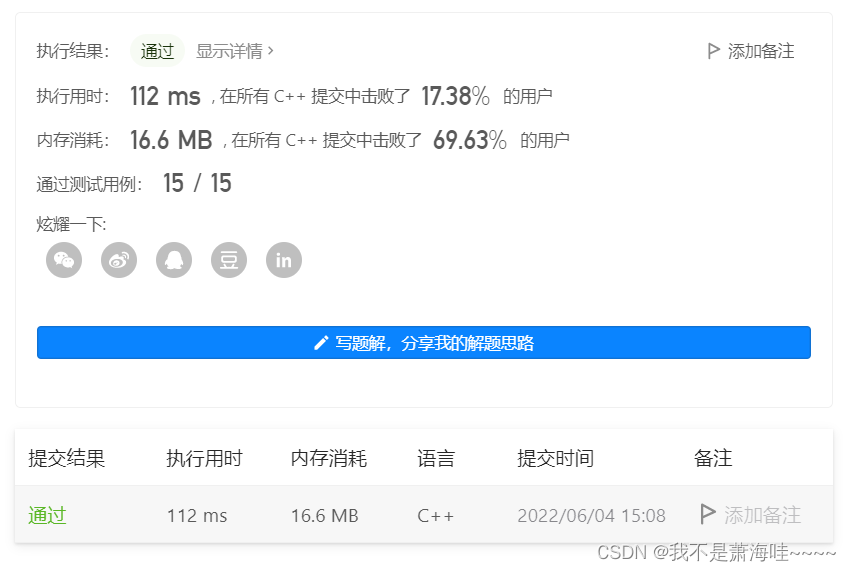Image resolution: width=851 pixels, height=572 pixels.
Task: Select 执行用时 column header
Action: click(204, 458)
